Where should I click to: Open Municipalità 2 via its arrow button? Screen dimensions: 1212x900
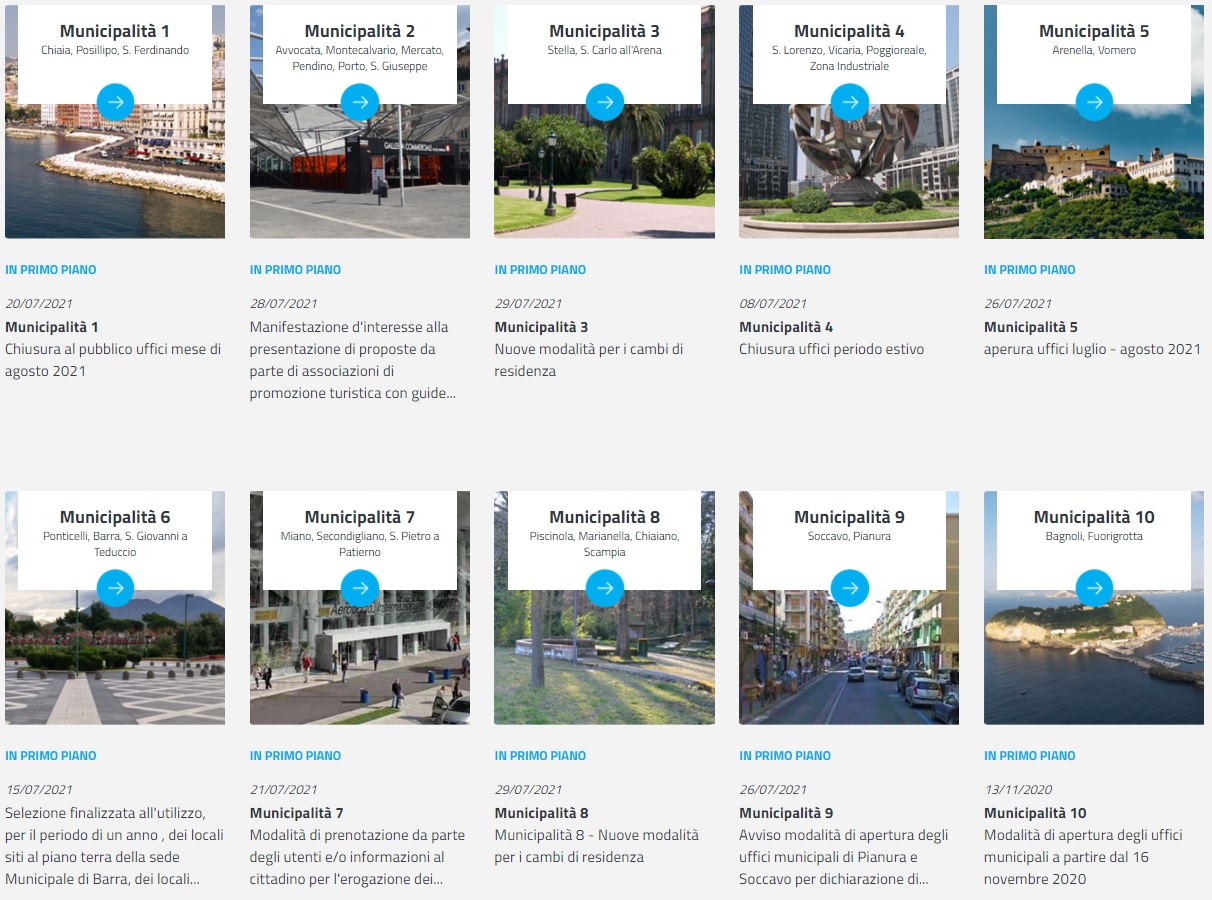360,102
